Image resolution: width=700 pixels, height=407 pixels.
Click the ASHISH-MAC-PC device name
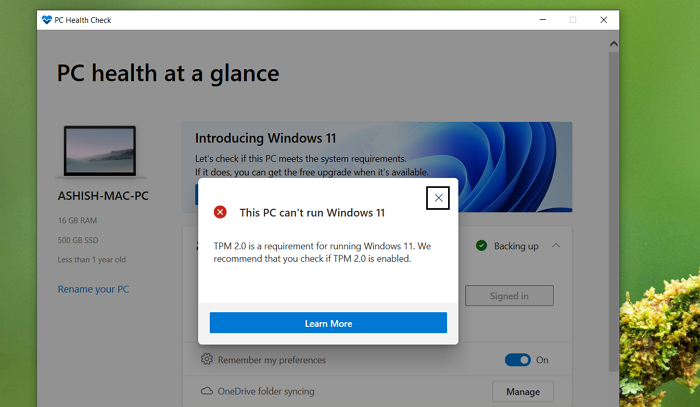coord(103,196)
